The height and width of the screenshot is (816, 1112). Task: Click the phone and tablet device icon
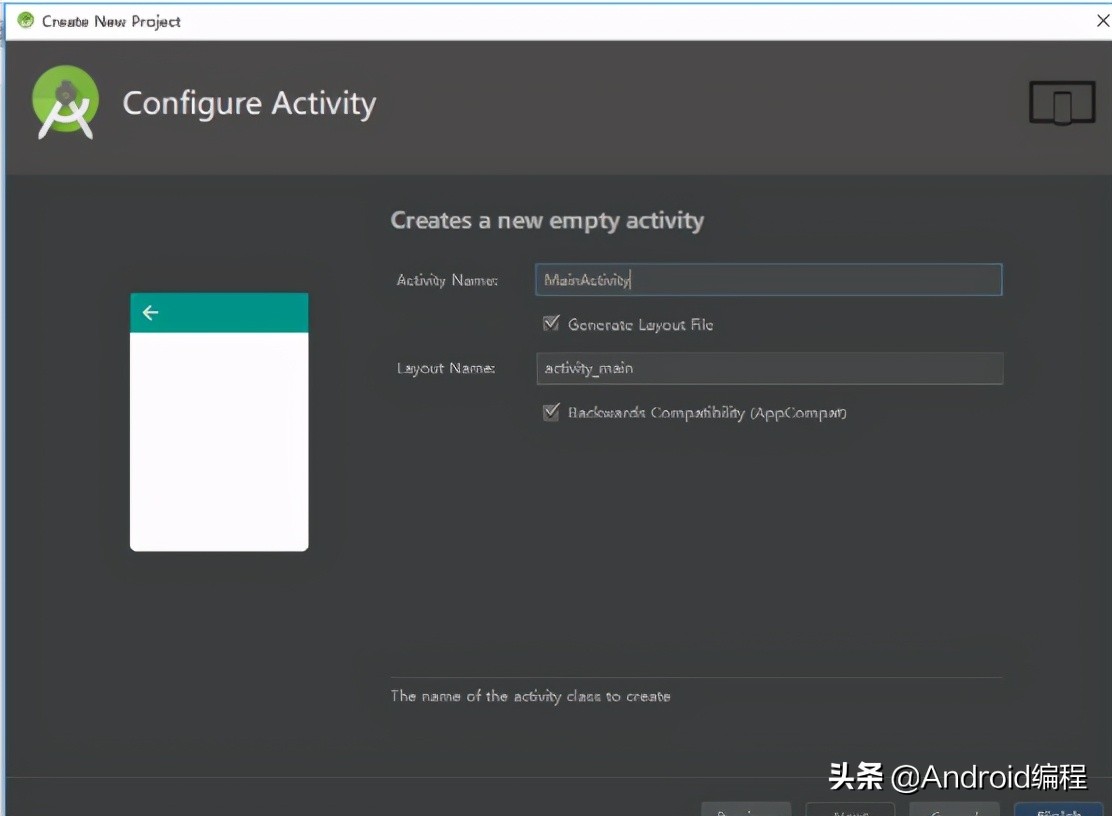click(x=1062, y=103)
